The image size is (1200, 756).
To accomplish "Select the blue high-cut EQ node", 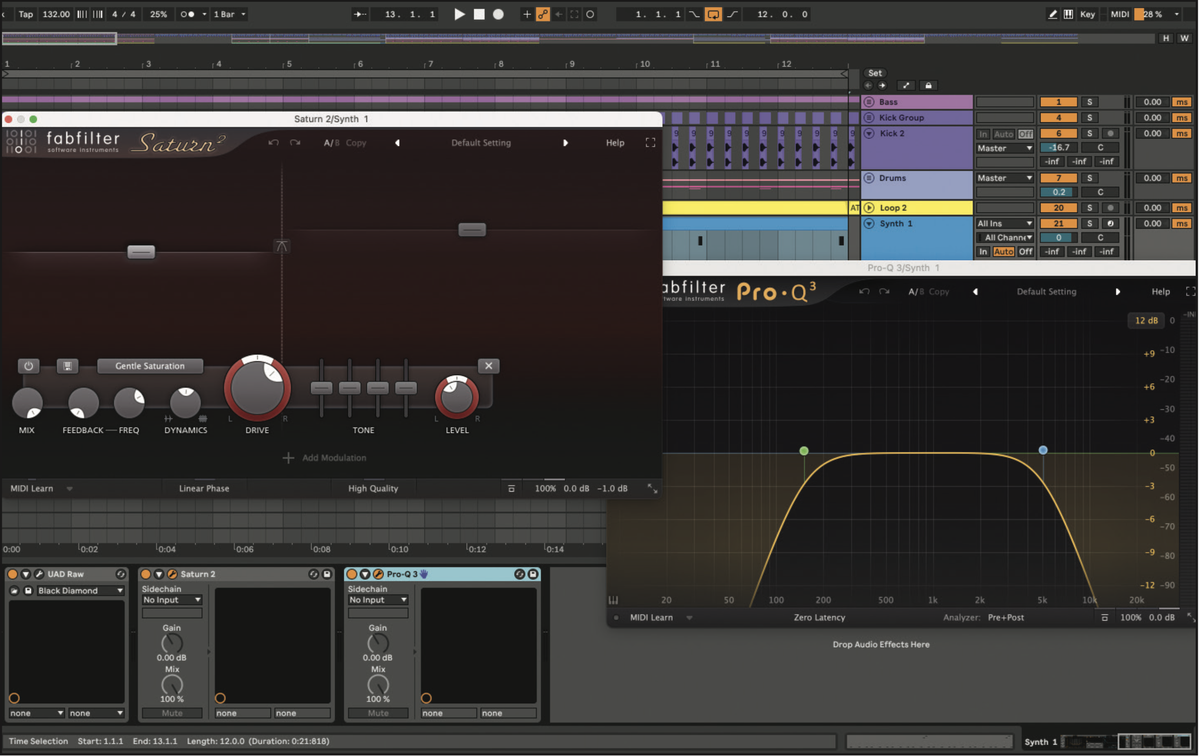I will coord(1043,451).
